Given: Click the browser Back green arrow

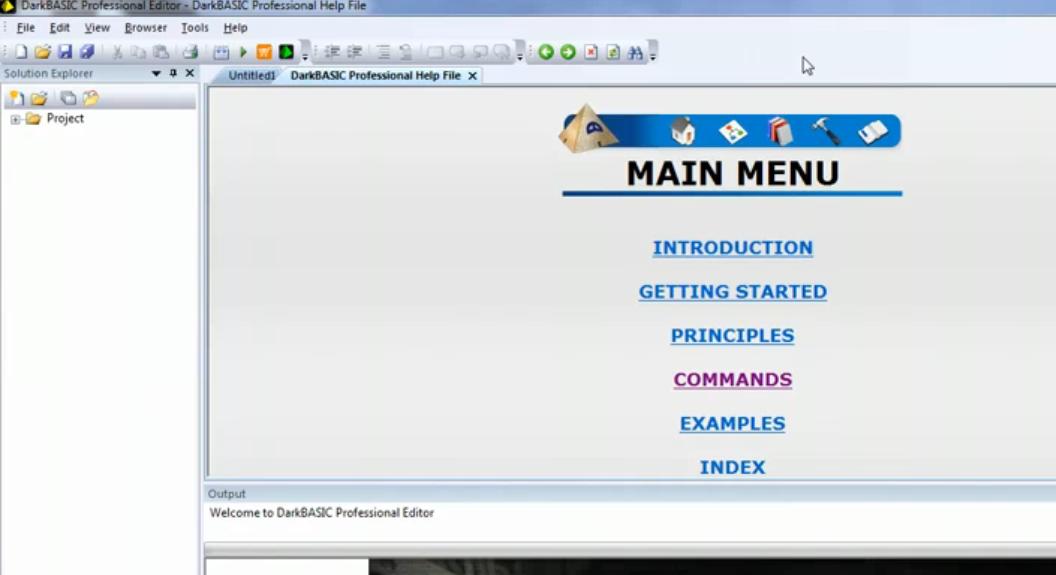Looking at the screenshot, I should [546, 52].
